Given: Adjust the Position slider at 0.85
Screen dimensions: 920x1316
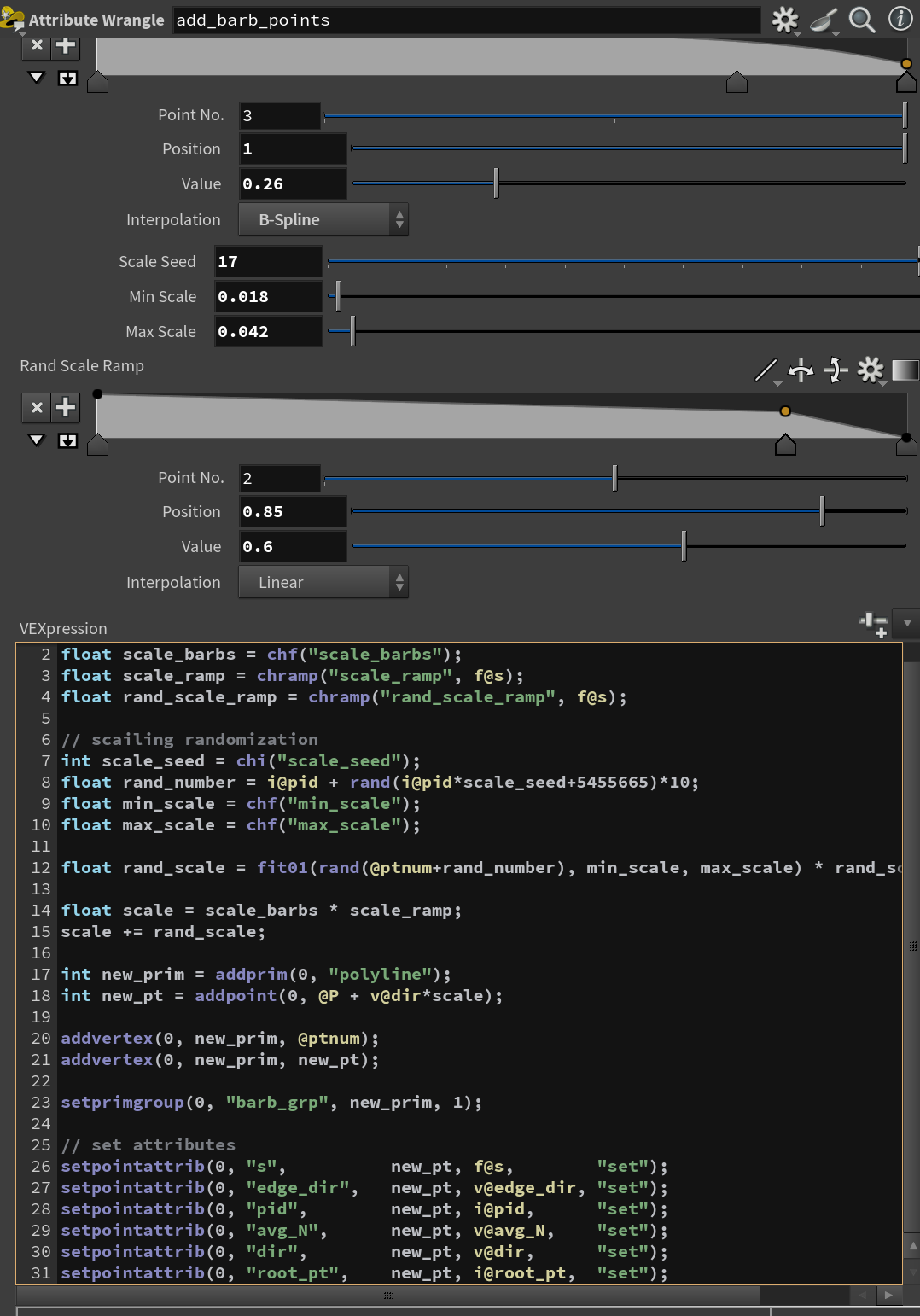Looking at the screenshot, I should 822,510.
